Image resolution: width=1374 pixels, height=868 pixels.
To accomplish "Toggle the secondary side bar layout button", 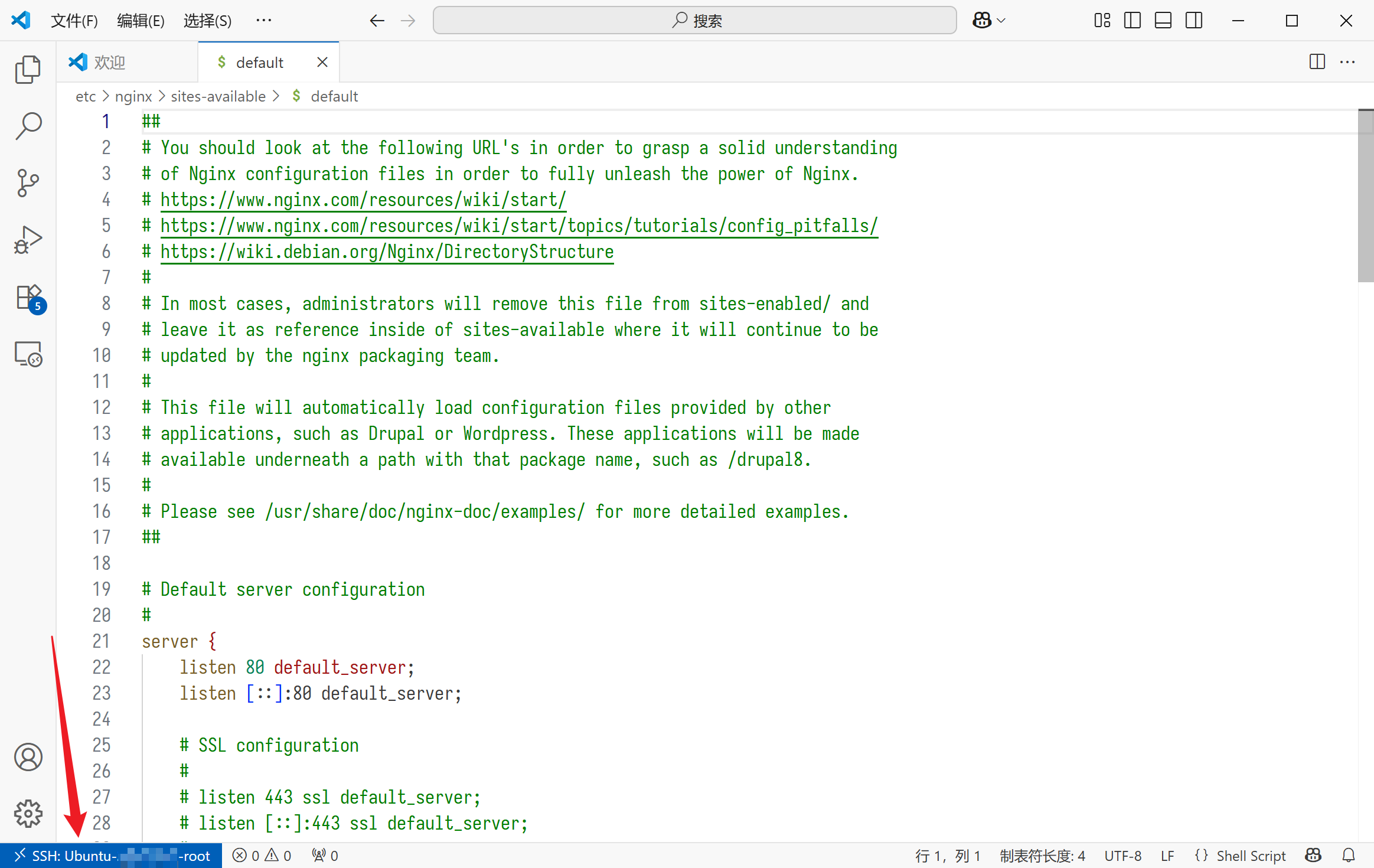I will [x=1193, y=21].
